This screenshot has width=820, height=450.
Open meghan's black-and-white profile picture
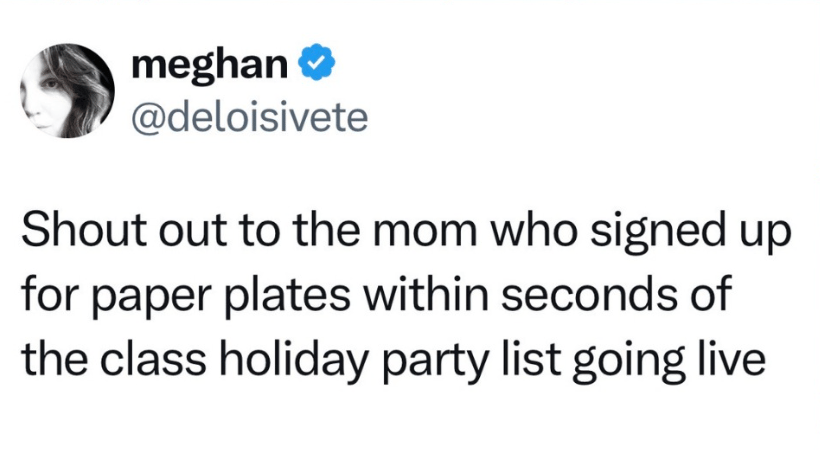(67, 91)
